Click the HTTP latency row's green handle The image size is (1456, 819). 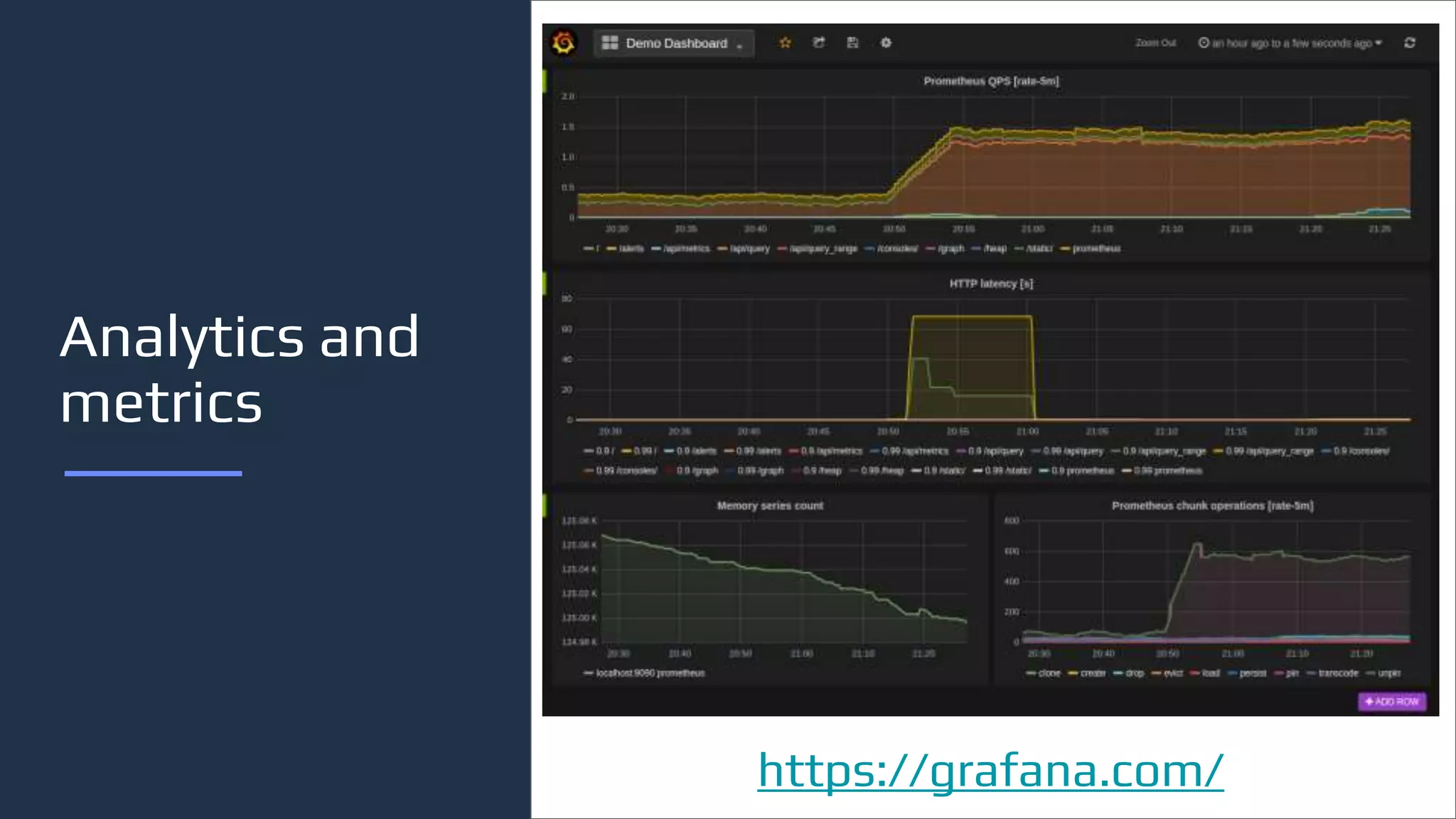click(545, 284)
